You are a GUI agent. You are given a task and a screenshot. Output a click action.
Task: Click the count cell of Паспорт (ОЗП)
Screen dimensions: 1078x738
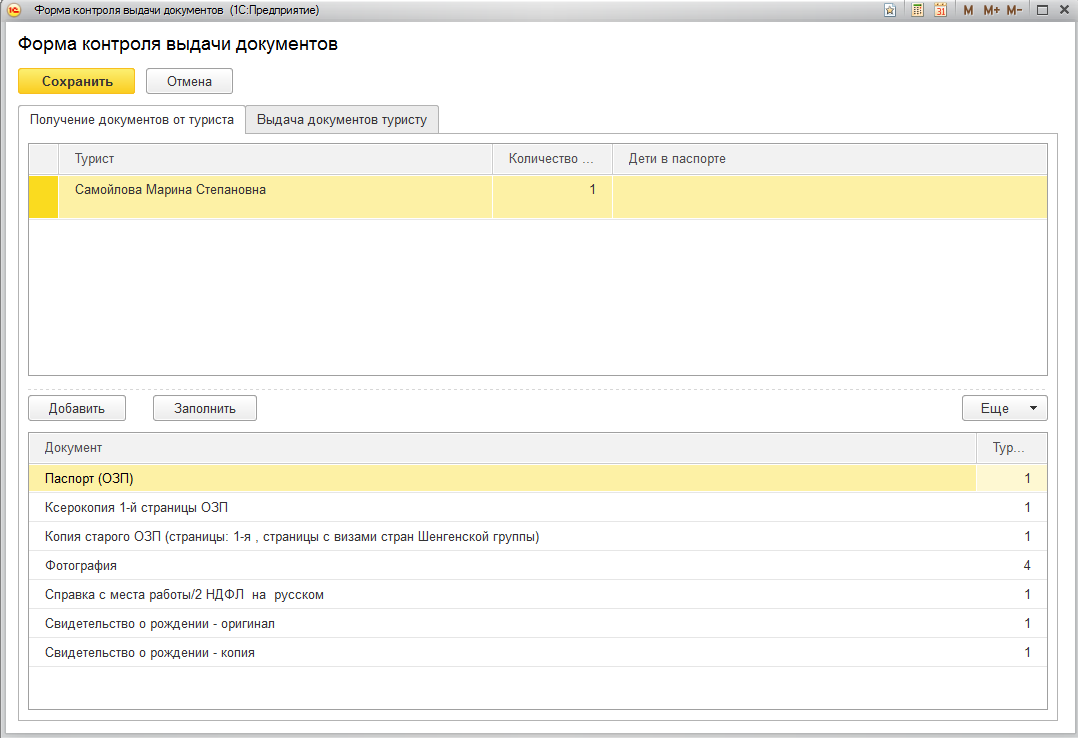(x=1011, y=478)
